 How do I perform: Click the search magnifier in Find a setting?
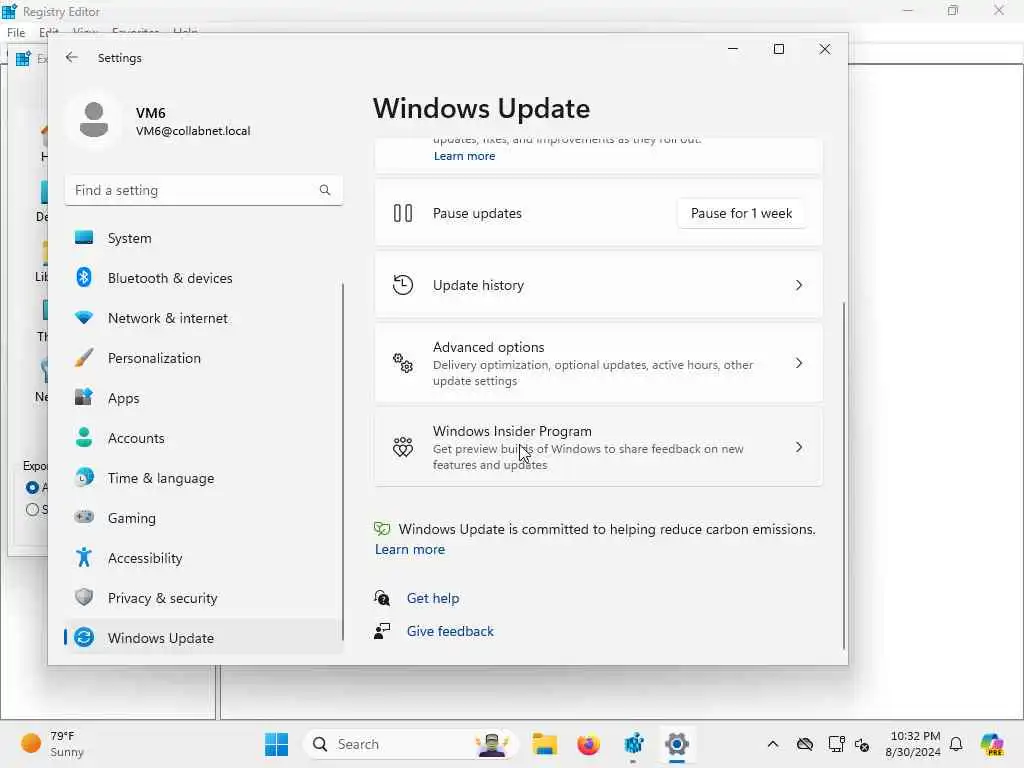325,190
